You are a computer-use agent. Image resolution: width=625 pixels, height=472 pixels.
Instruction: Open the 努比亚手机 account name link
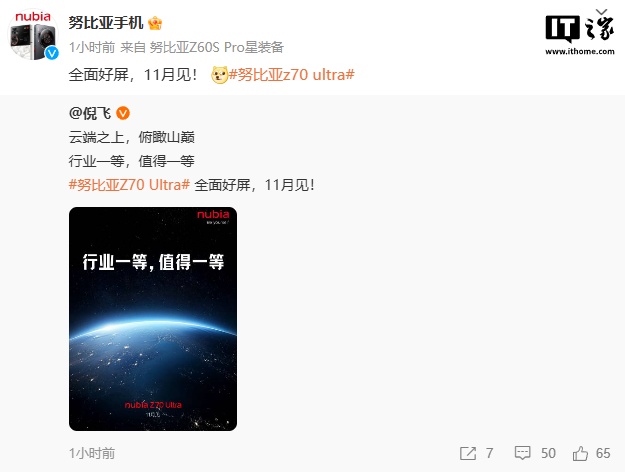(106, 23)
